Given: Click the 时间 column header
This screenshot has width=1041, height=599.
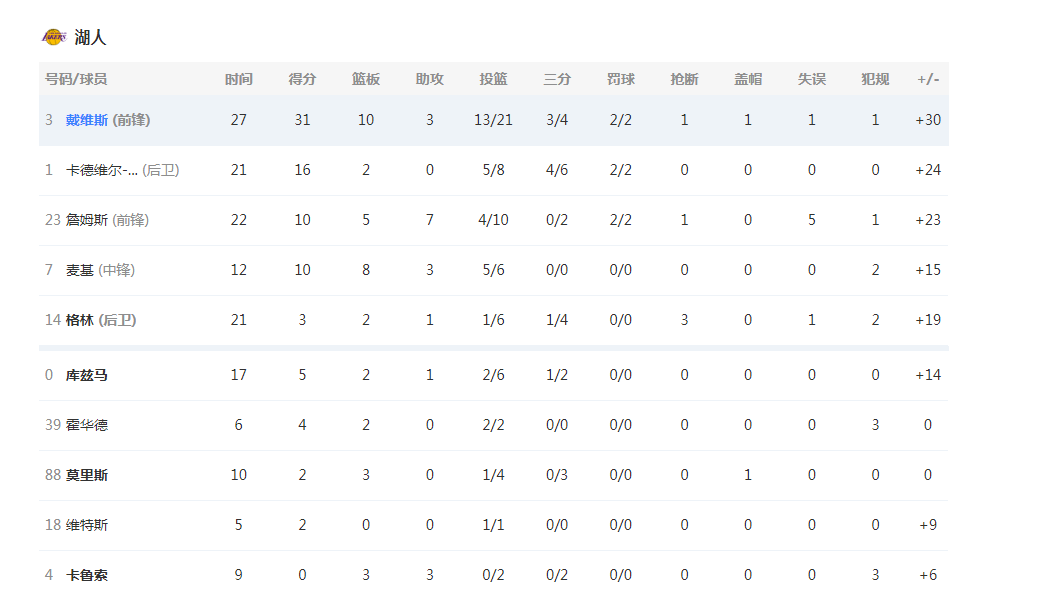Looking at the screenshot, I should pos(238,79).
